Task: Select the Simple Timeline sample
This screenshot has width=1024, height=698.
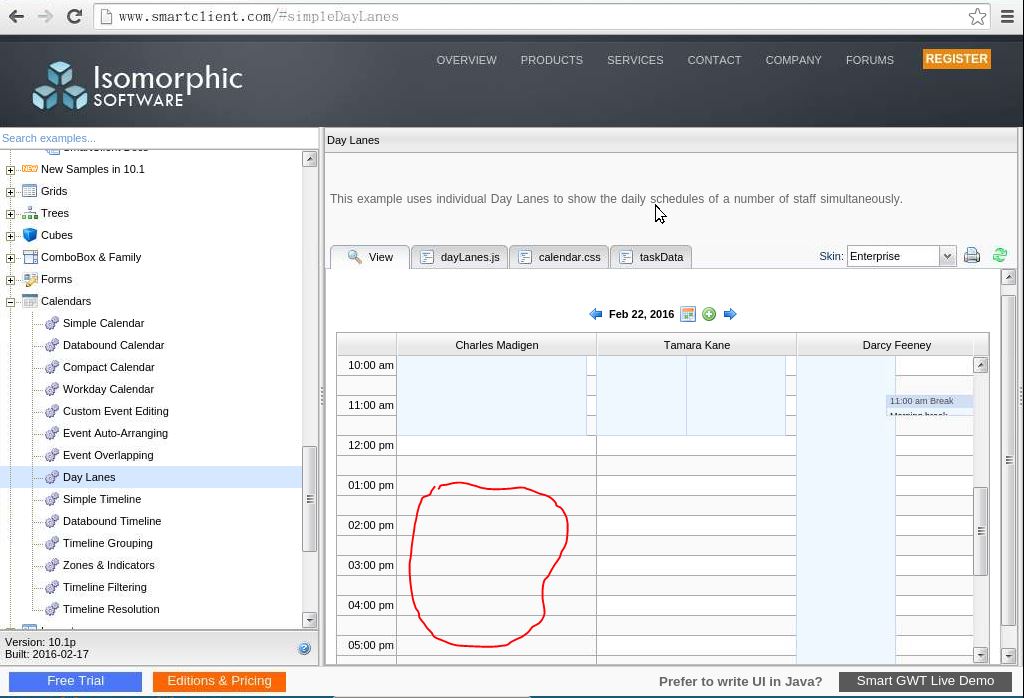Action: tap(101, 499)
